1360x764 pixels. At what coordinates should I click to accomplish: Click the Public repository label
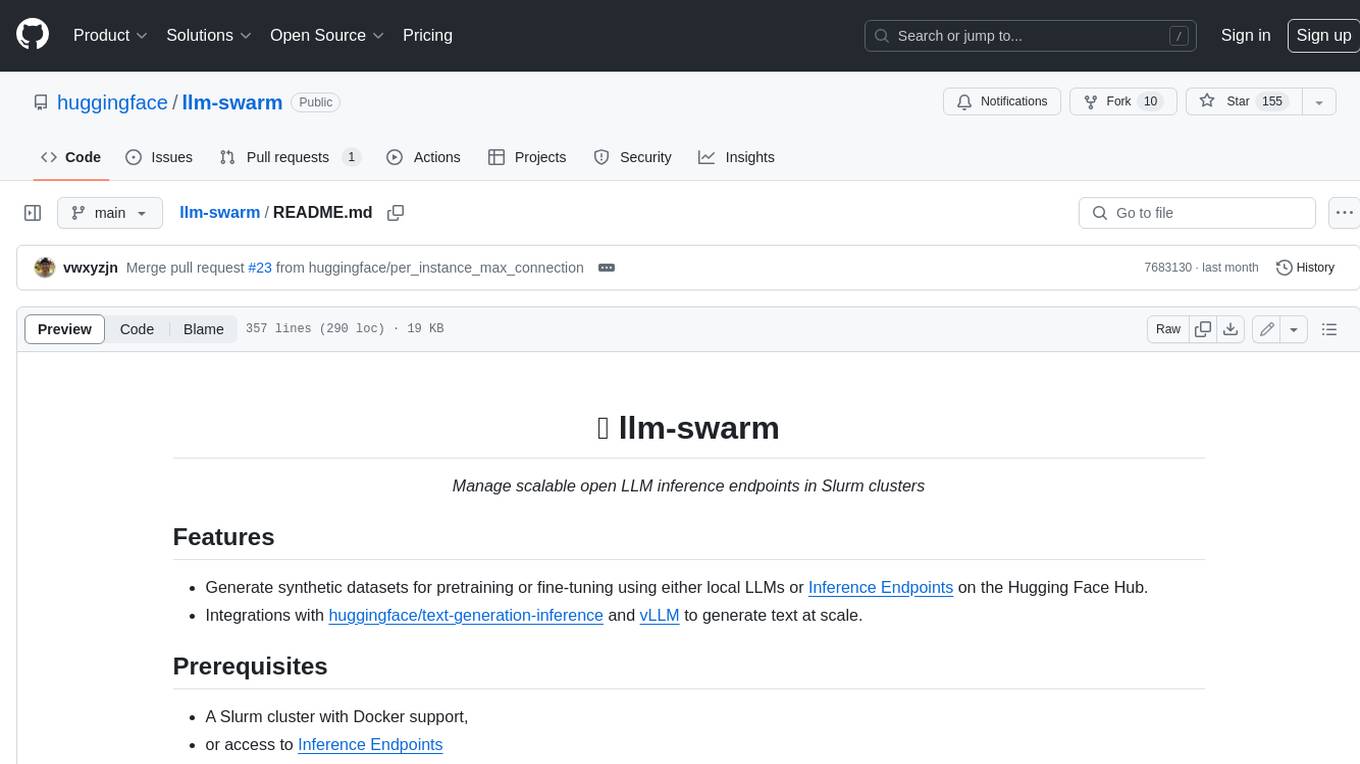(x=315, y=102)
